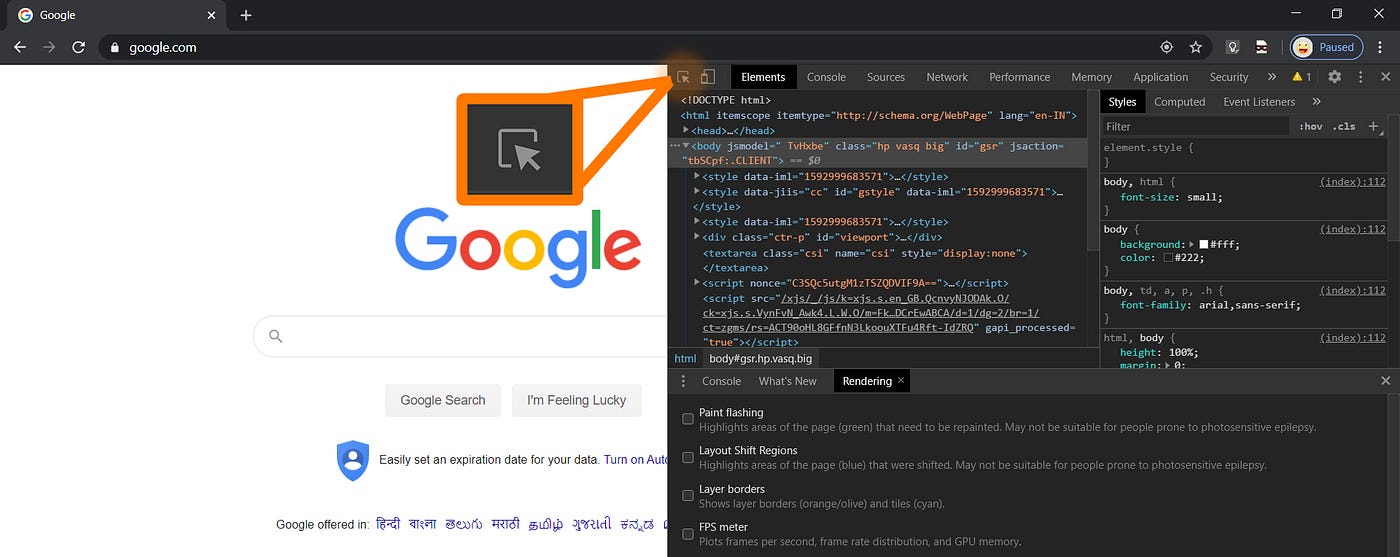
Task: Open the हिन्दी language link
Action: coord(388,524)
